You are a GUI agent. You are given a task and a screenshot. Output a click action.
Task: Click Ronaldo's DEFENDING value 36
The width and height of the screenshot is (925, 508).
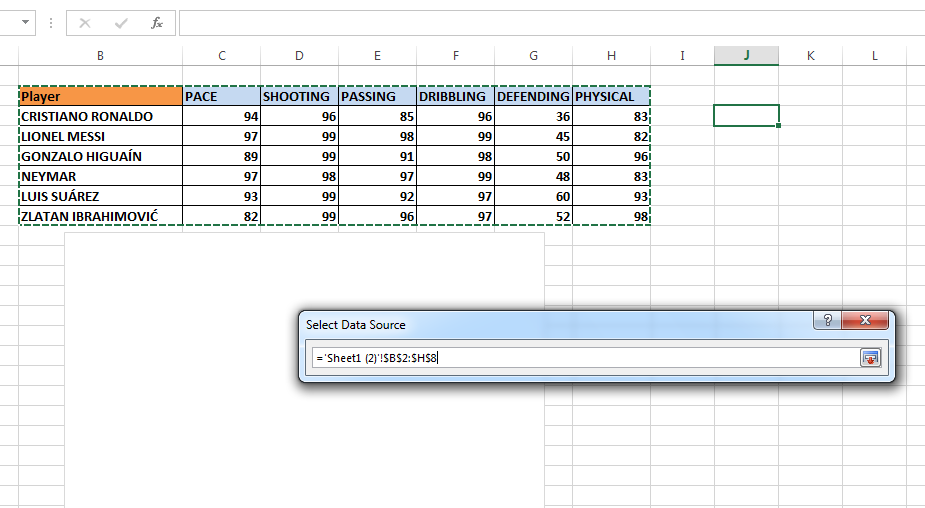tap(533, 116)
